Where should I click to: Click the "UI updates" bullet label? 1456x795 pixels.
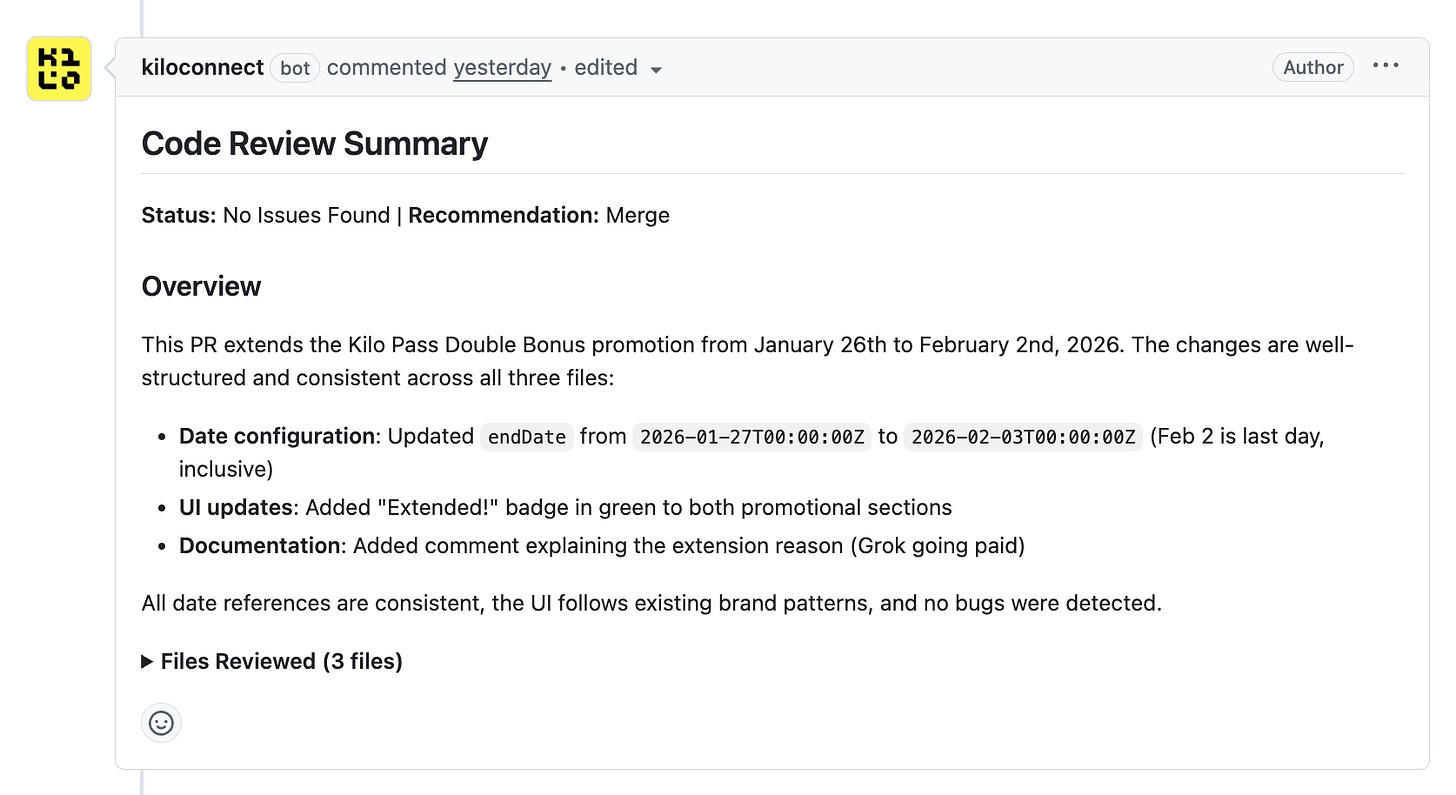pos(236,507)
